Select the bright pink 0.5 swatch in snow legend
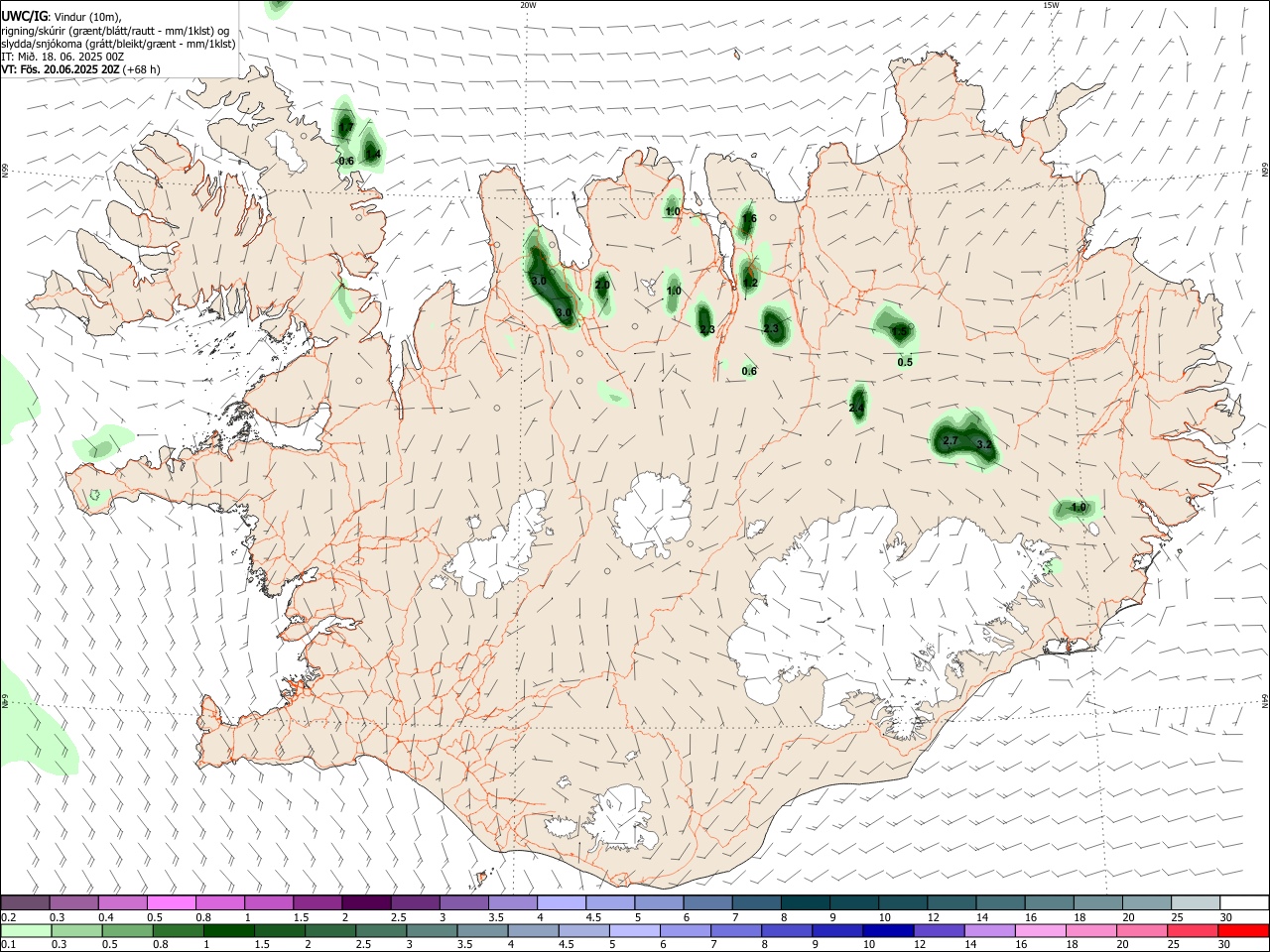This screenshot has width=1270, height=952. [x=172, y=902]
